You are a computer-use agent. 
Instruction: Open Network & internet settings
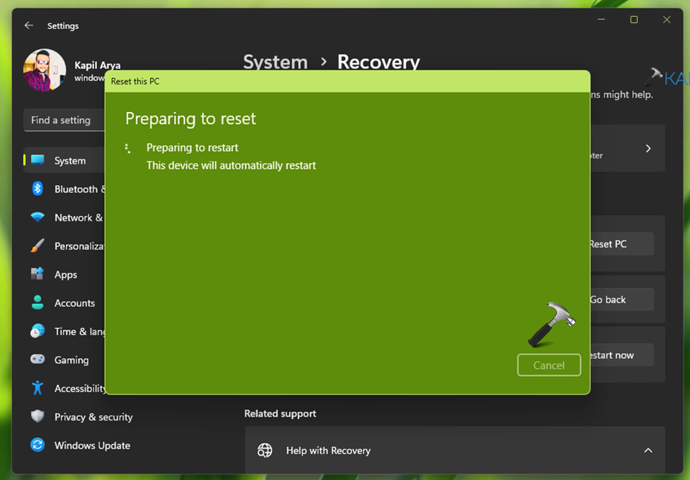point(65,217)
